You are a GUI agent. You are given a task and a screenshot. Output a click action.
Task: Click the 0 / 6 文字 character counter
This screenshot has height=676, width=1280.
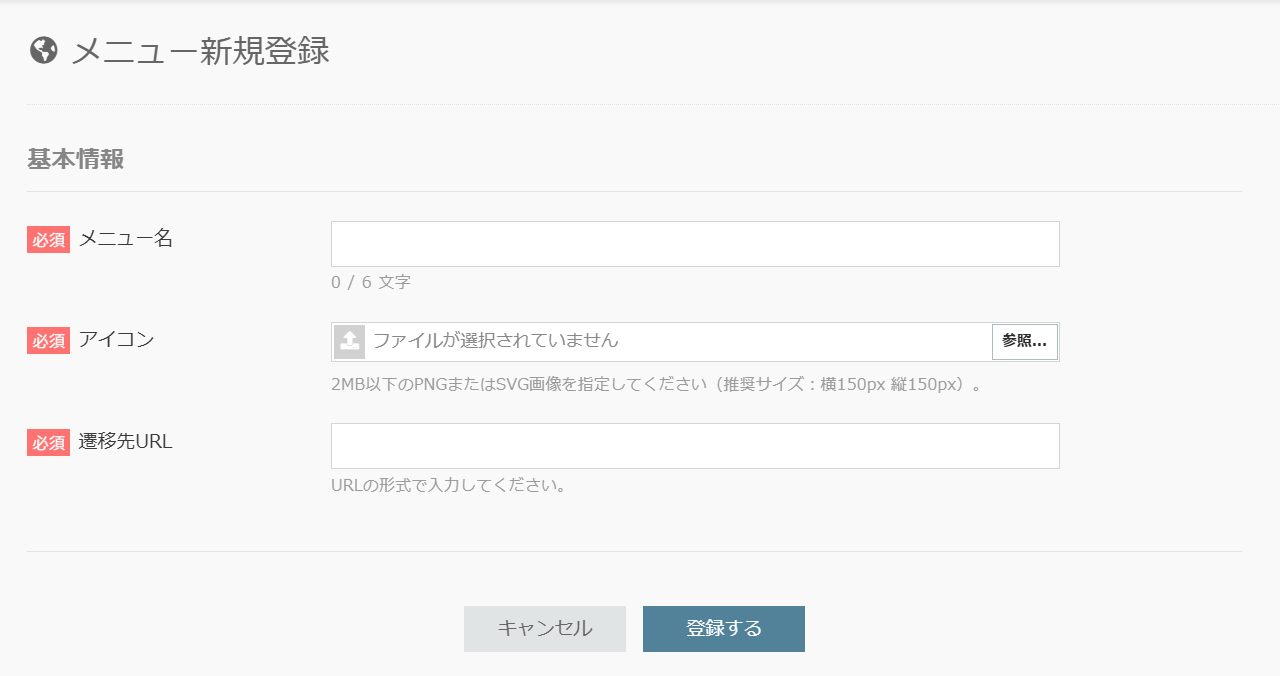[370, 282]
